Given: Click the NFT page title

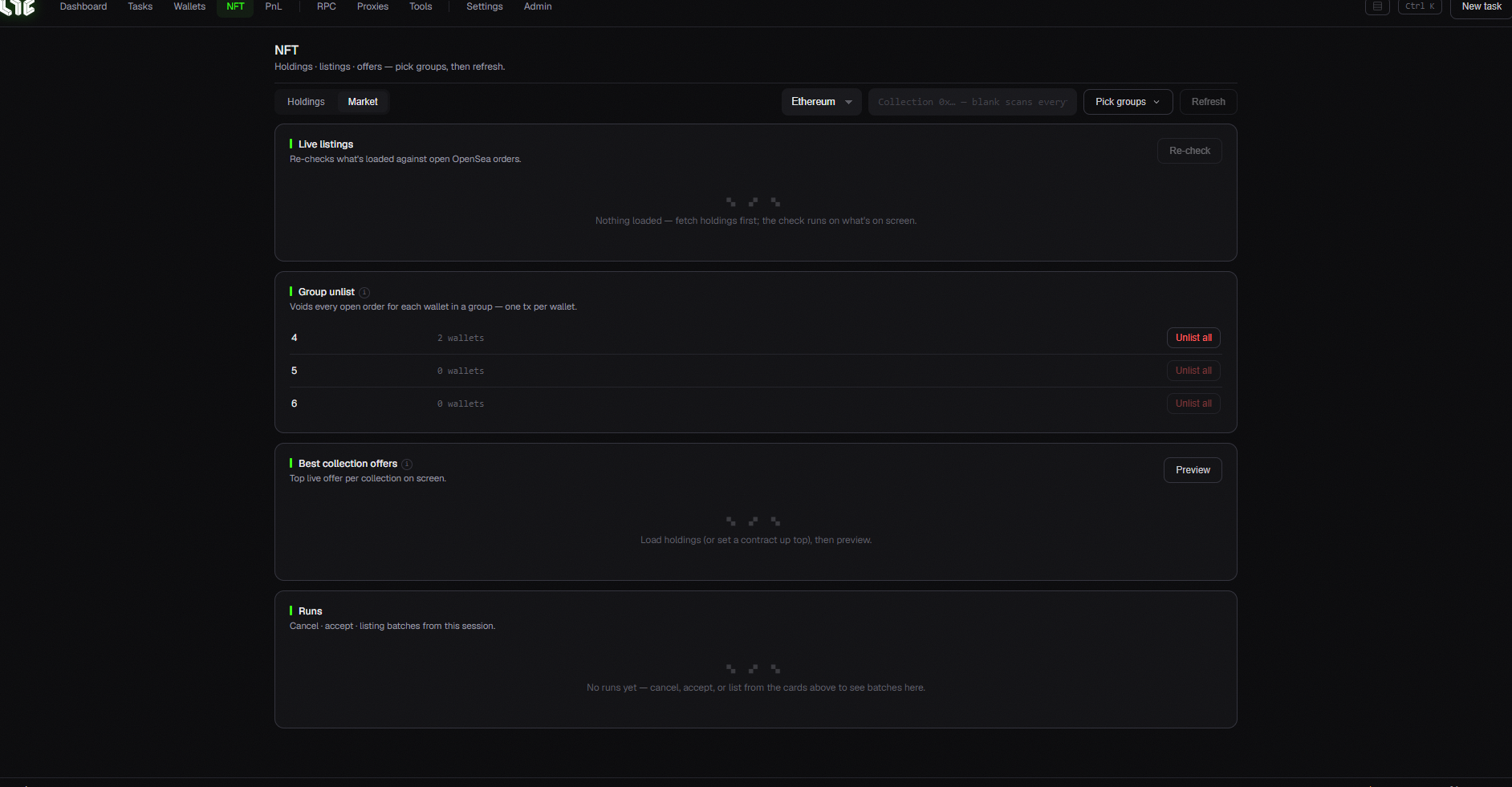Looking at the screenshot, I should (x=287, y=50).
